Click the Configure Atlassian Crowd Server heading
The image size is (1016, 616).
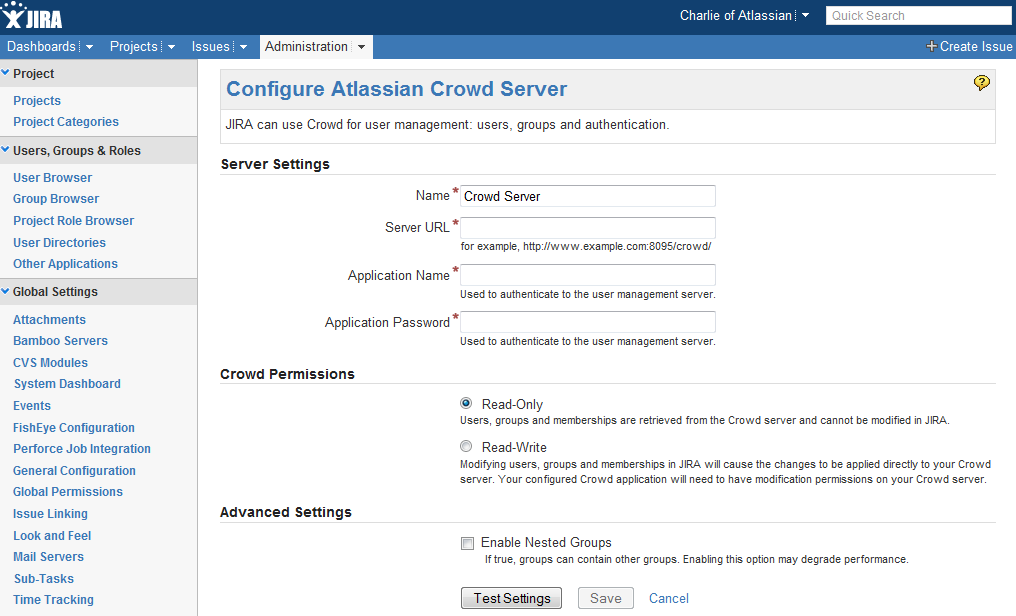[x=397, y=89]
